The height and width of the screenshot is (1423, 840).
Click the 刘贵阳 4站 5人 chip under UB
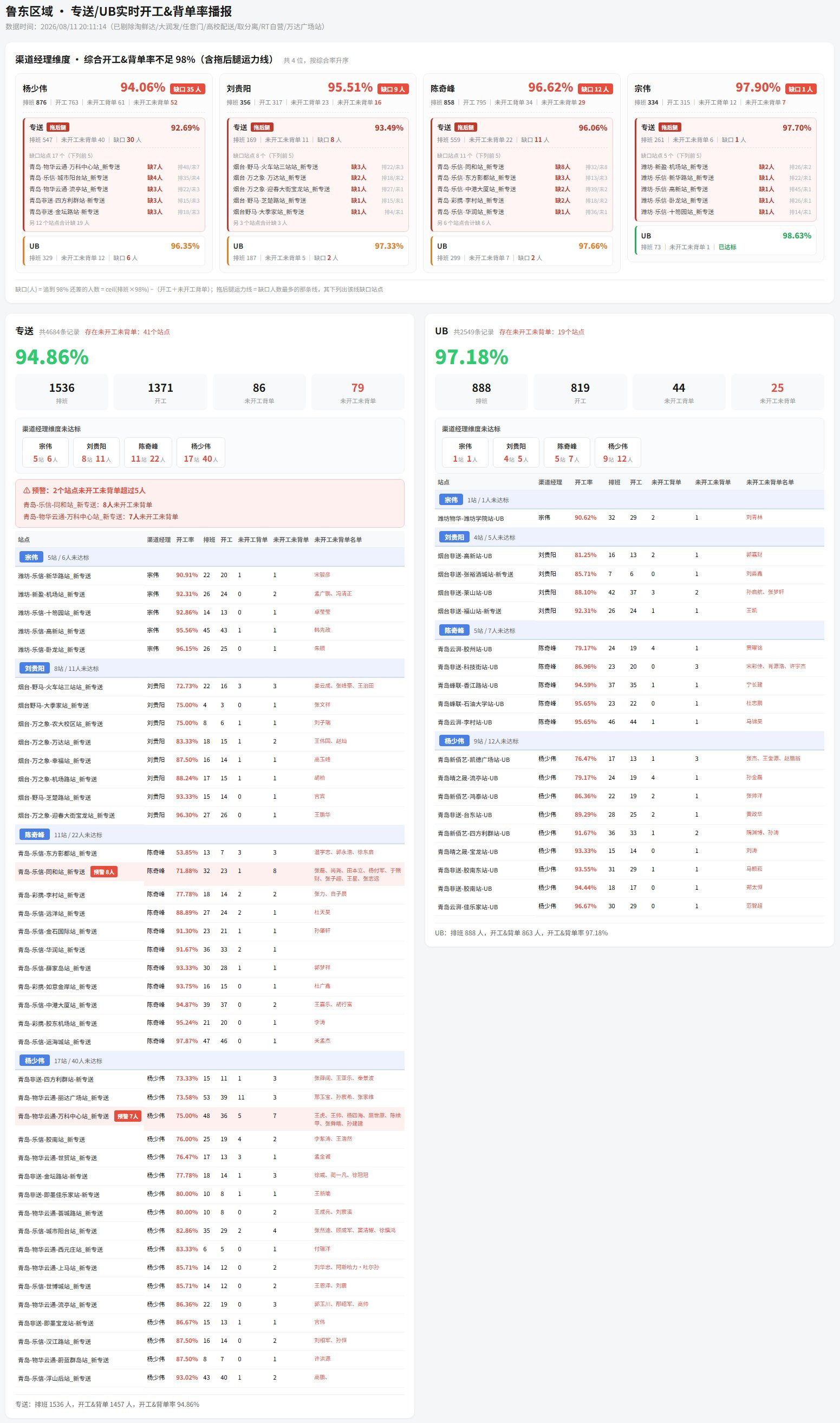[x=516, y=452]
